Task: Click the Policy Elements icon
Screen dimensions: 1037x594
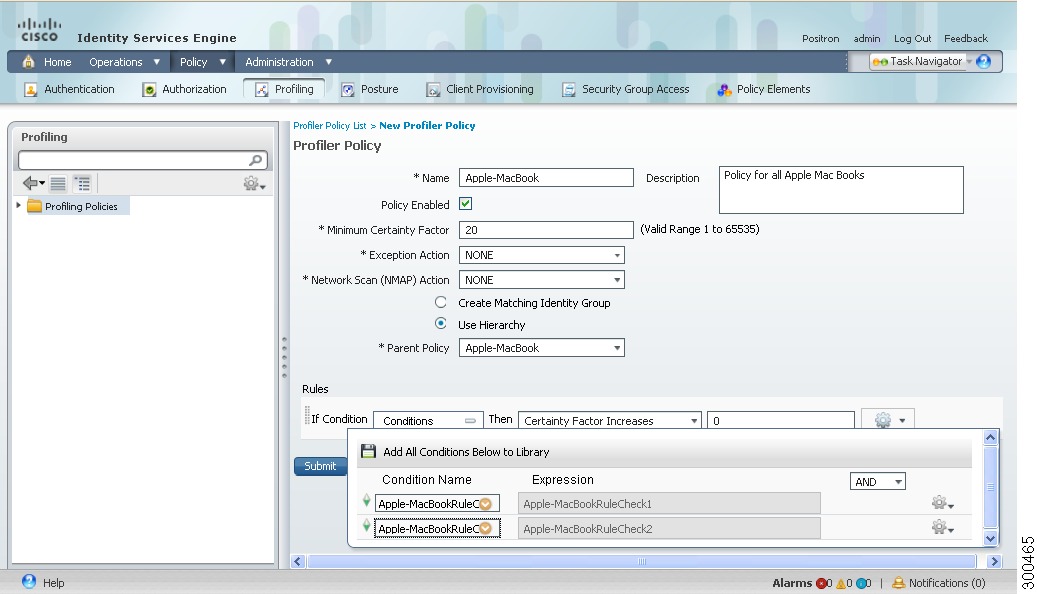Action: coord(725,90)
